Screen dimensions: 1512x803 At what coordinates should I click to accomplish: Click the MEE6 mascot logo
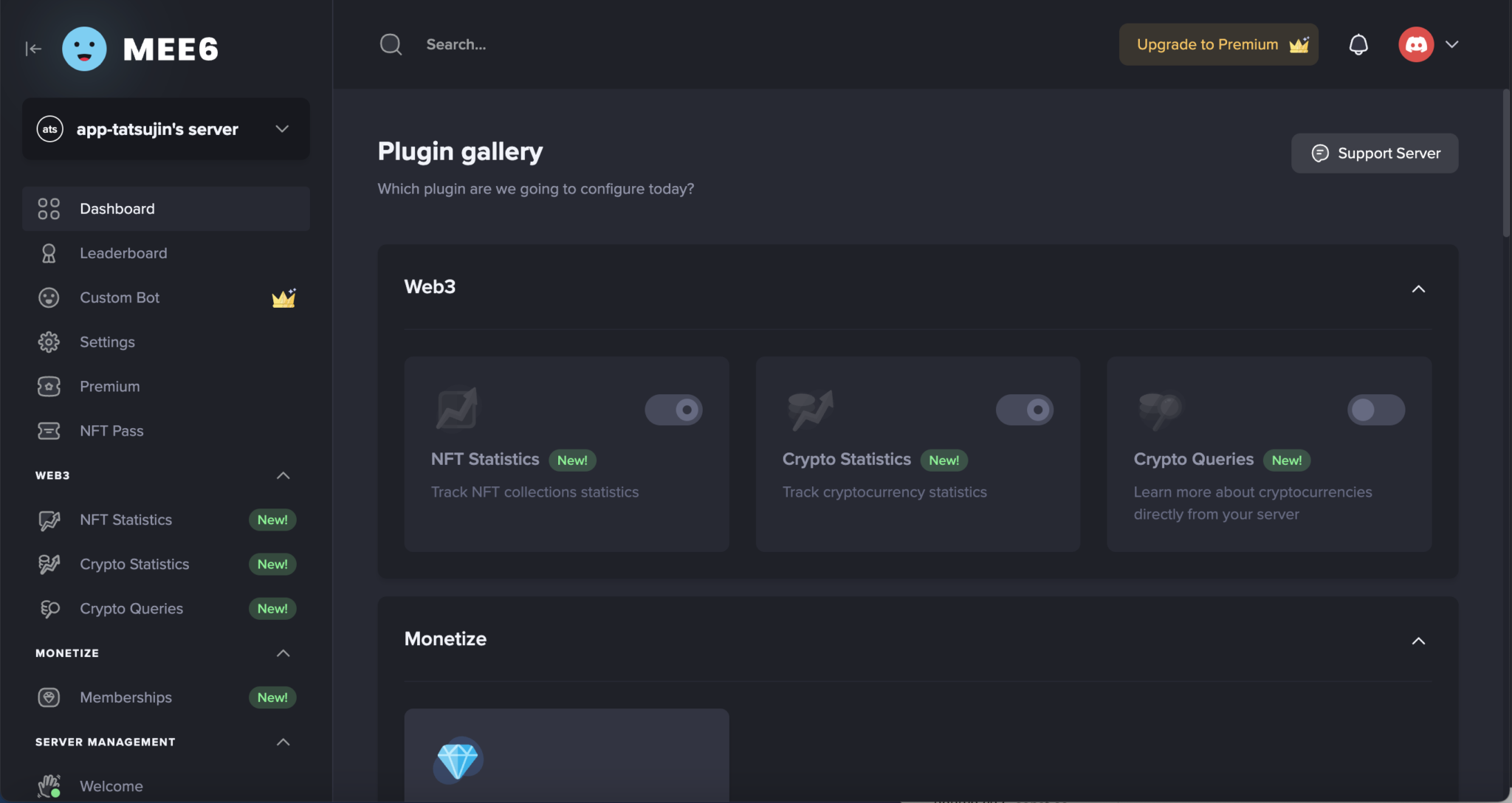click(x=84, y=49)
